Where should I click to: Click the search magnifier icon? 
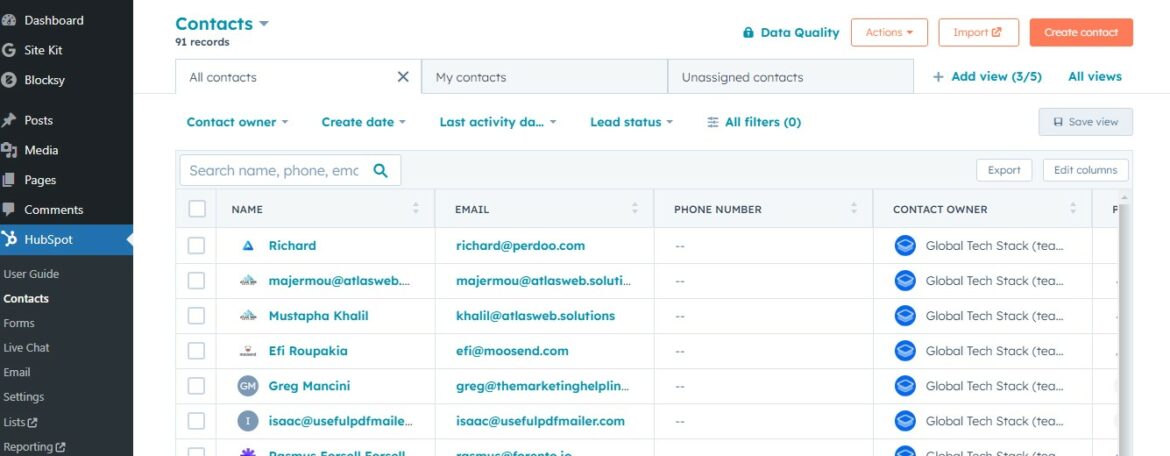pos(381,170)
